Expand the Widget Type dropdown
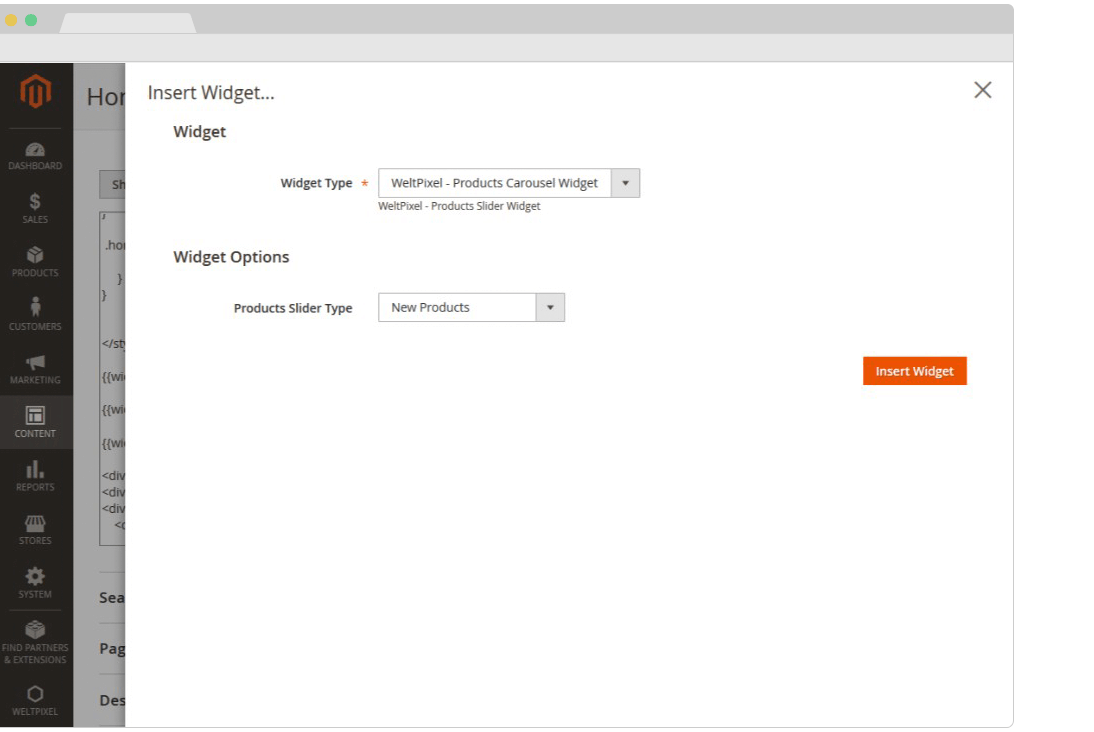Image resolution: width=1094 pixels, height=732 pixels. pos(508,183)
